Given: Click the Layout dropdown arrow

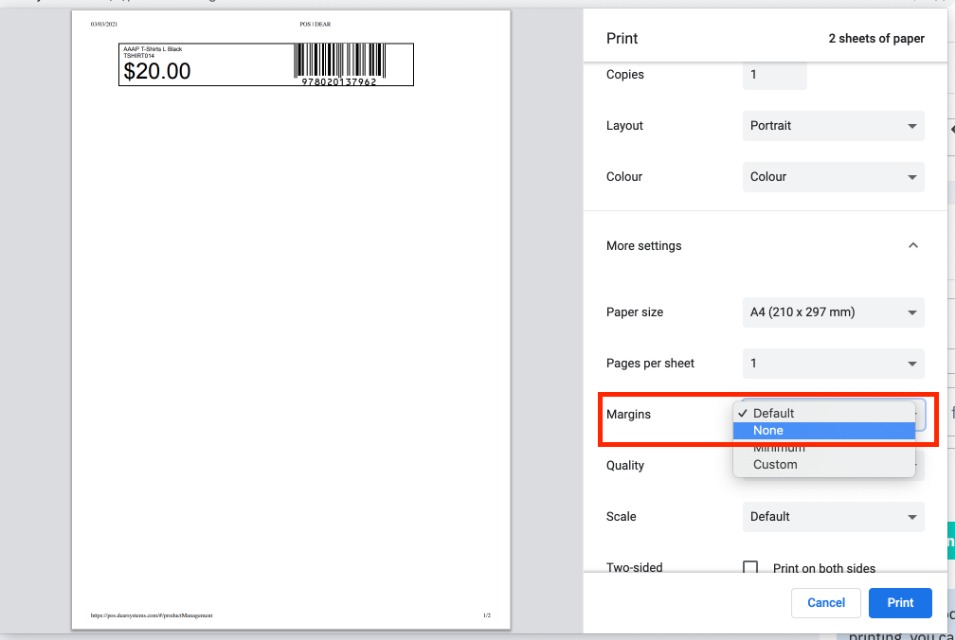Looking at the screenshot, I should pos(912,126).
